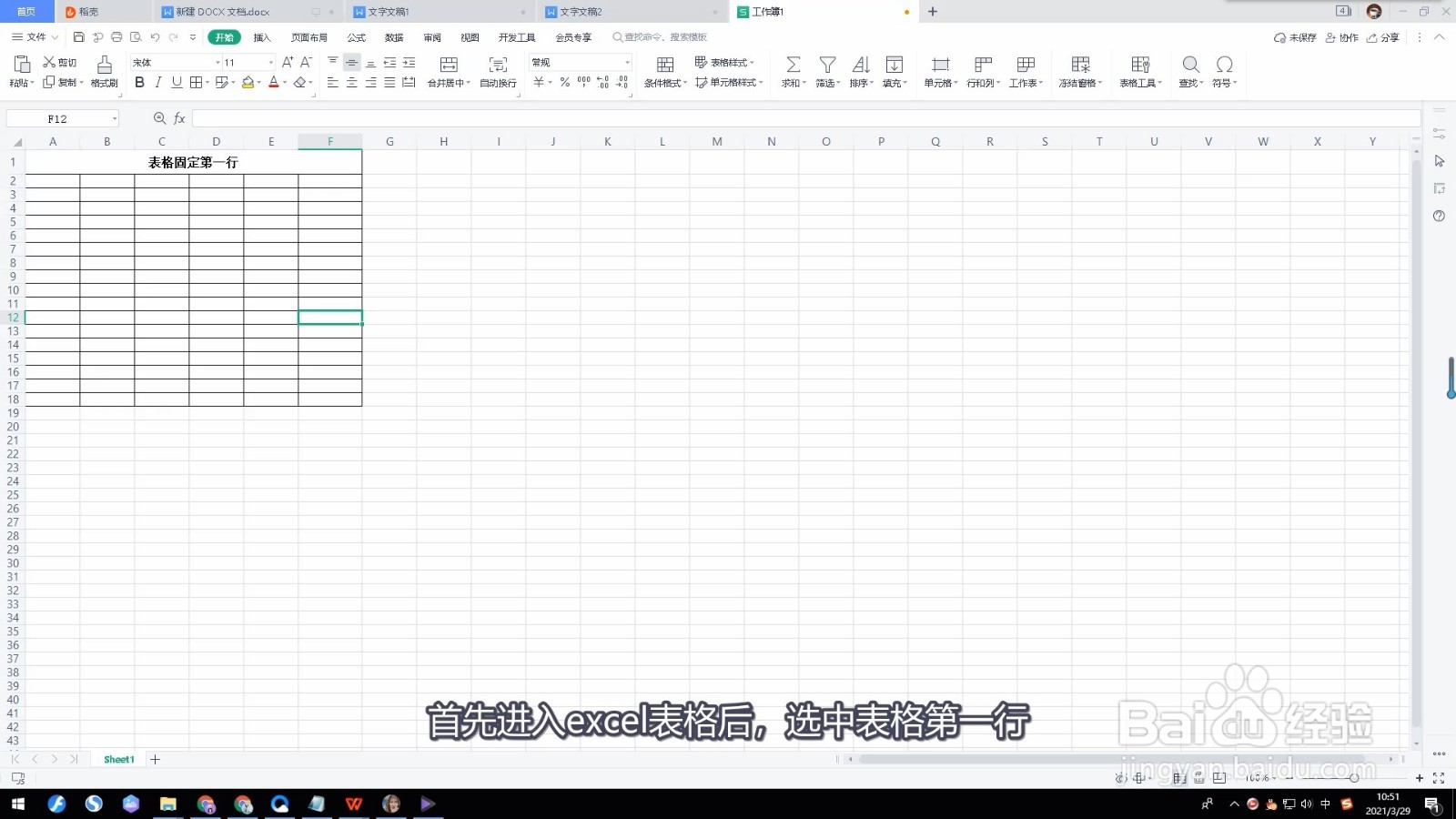Select the AutoSum tool

tap(792, 71)
